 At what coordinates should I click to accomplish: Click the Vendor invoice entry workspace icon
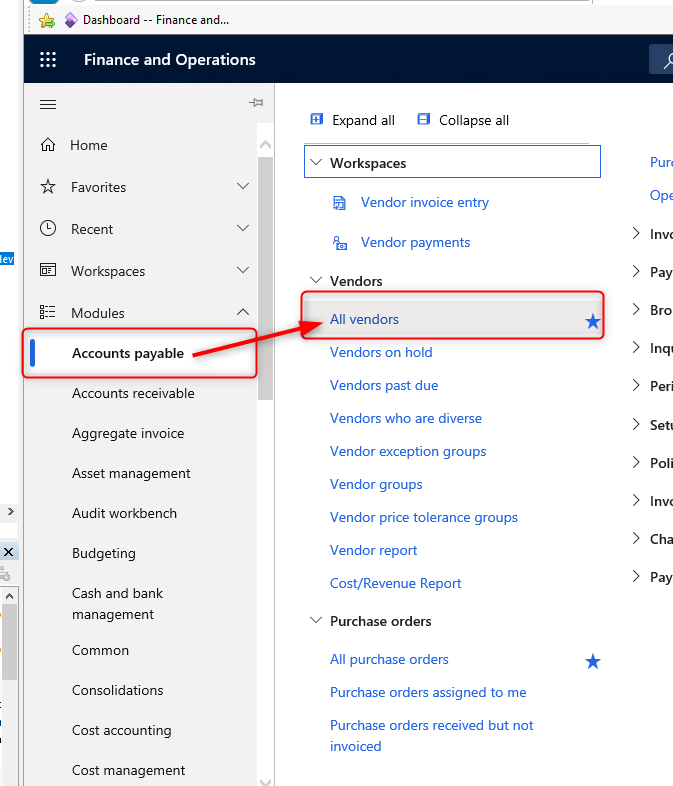pyautogui.click(x=339, y=203)
